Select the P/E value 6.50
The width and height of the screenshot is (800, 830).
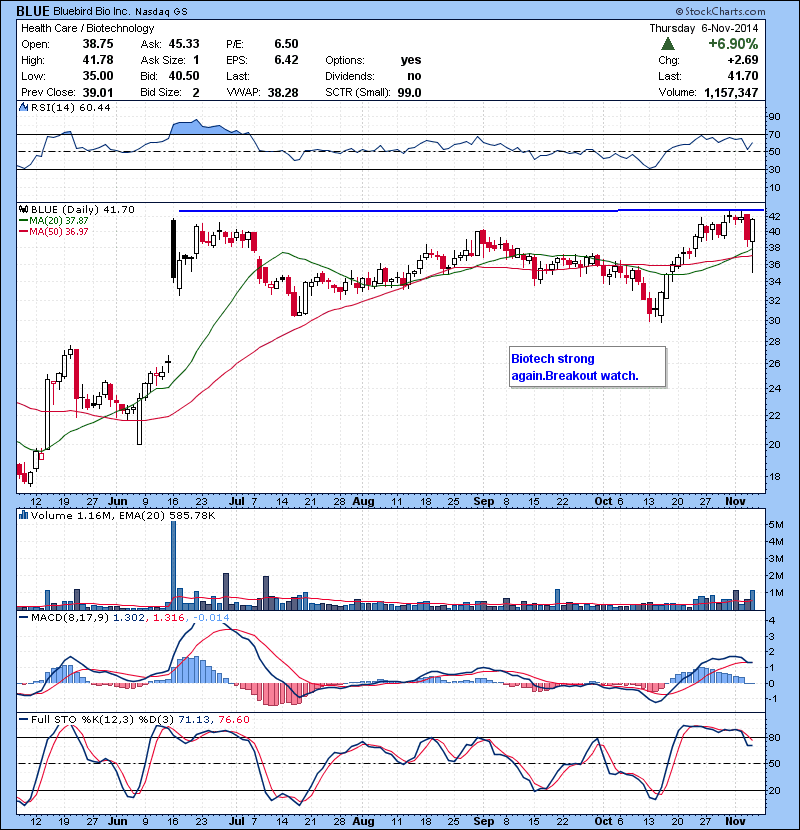pos(286,44)
